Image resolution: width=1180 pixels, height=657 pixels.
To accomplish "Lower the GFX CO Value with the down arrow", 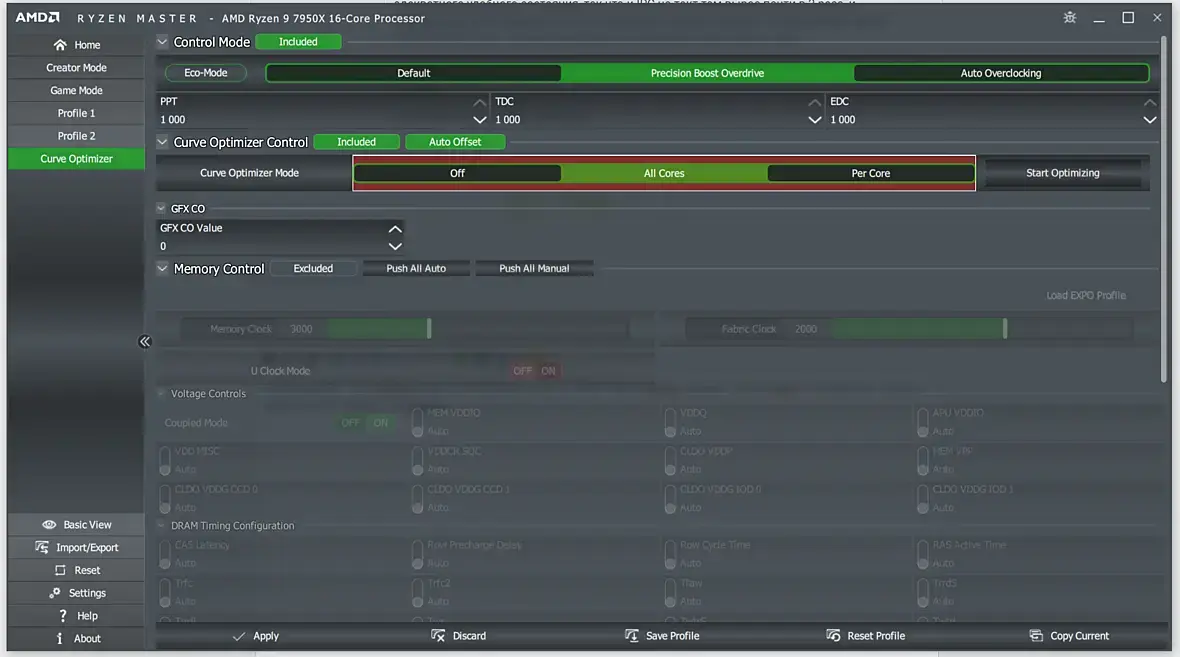I will (x=394, y=246).
